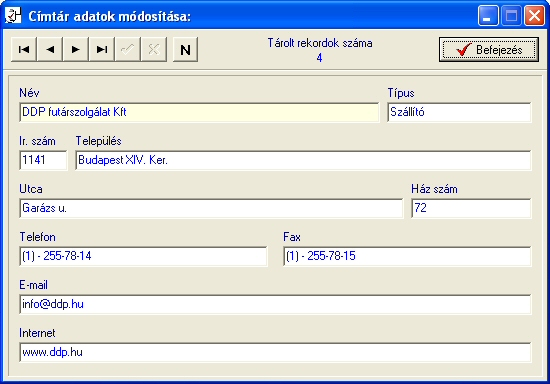Screen dimensions: 550x384
Task: Go to the next record
Action: coord(76,49)
